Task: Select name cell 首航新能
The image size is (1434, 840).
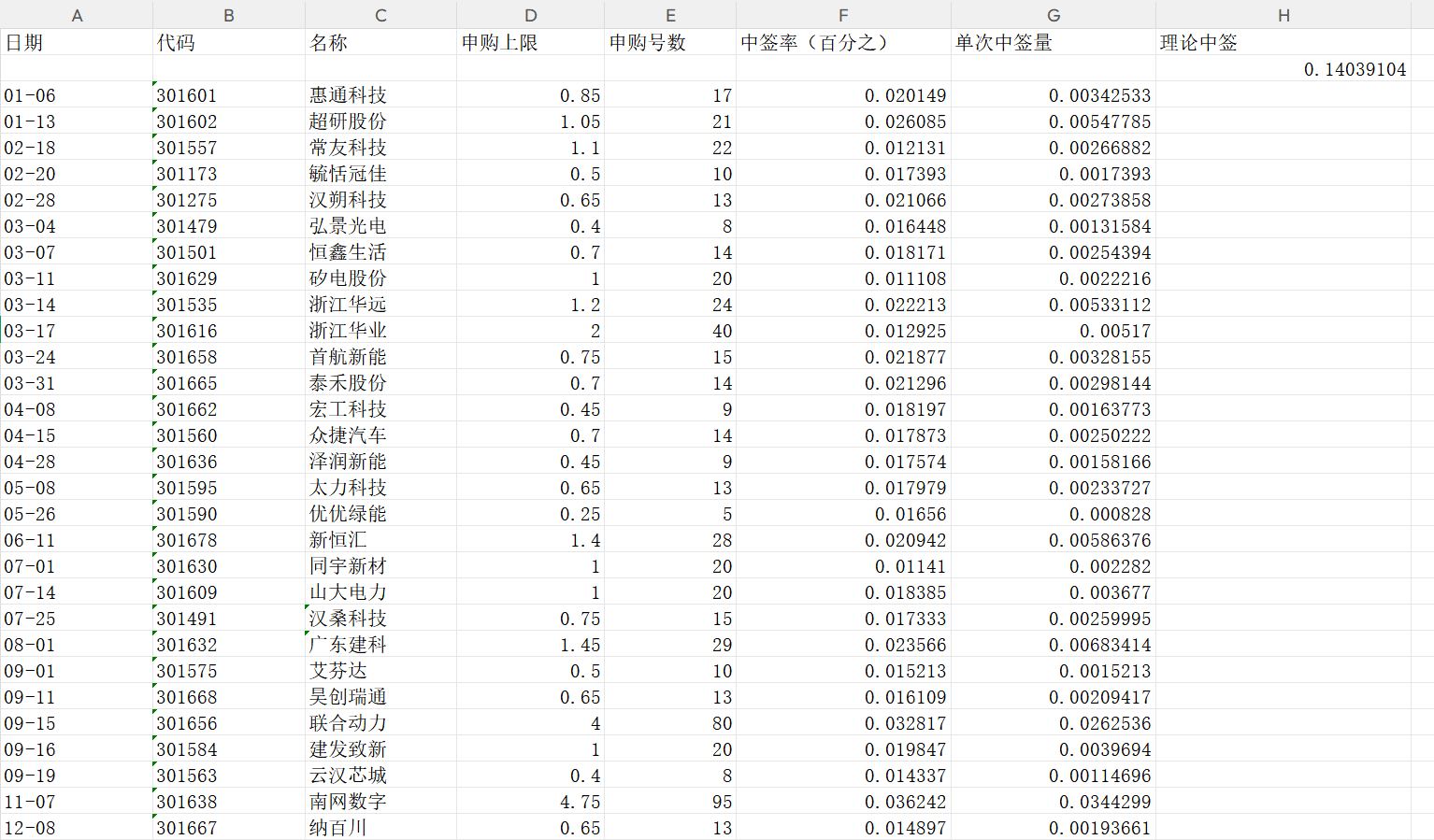Action: (380, 356)
